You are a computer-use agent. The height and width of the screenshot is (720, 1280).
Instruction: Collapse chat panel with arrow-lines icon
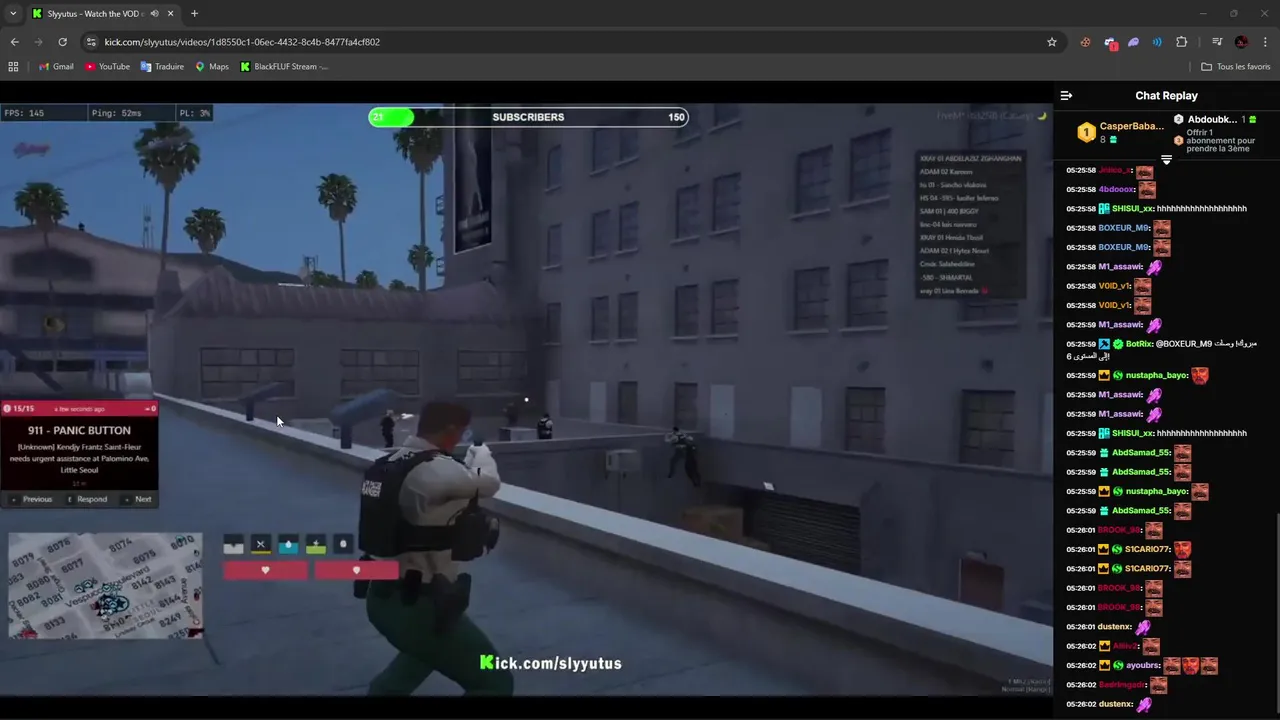[x=1066, y=96]
